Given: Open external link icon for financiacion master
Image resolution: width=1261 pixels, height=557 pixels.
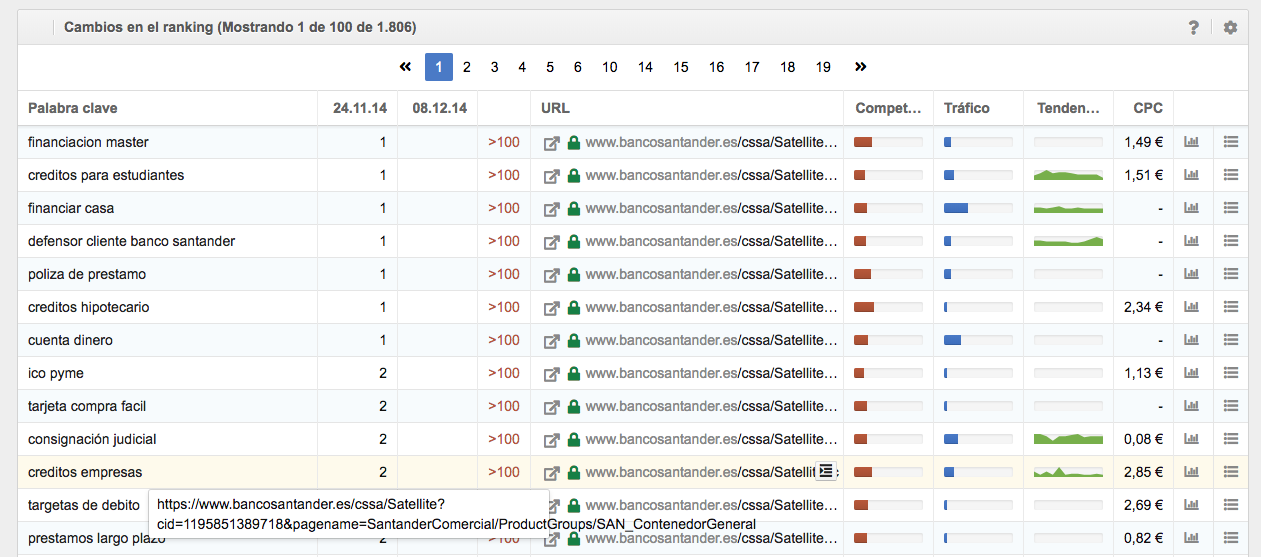Looking at the screenshot, I should pyautogui.click(x=551, y=143).
